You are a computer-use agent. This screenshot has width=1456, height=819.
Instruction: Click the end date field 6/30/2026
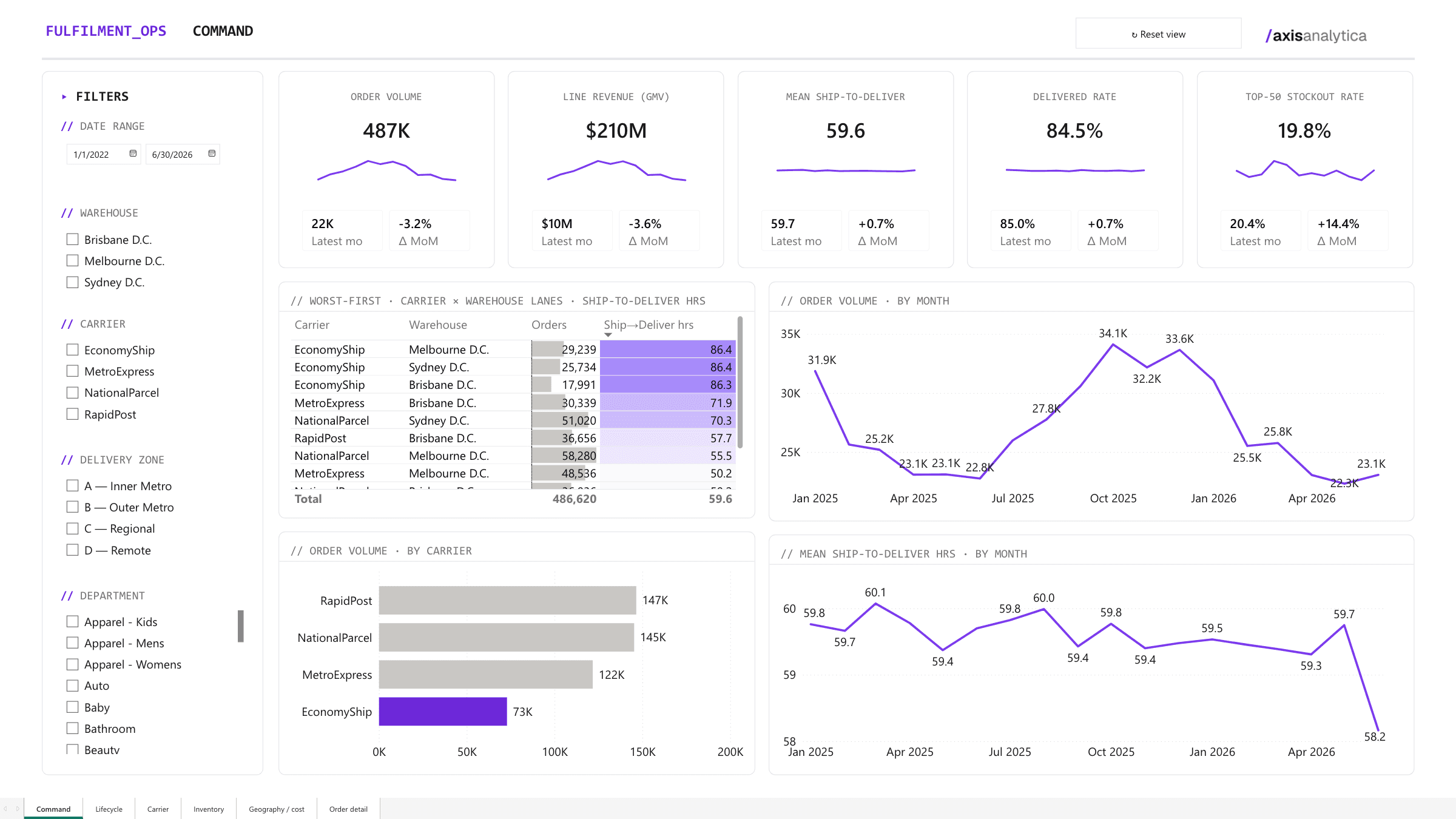tap(183, 154)
